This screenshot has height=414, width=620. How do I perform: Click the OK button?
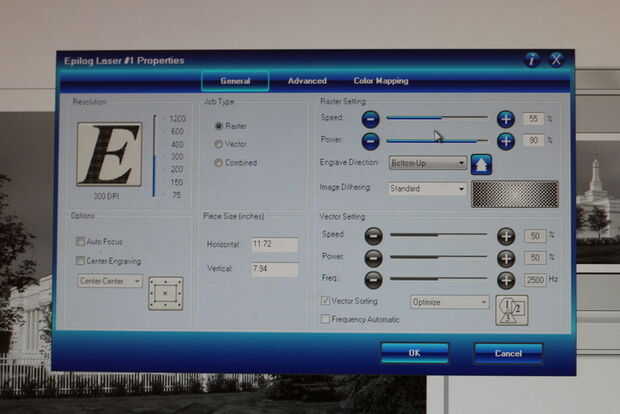click(414, 353)
